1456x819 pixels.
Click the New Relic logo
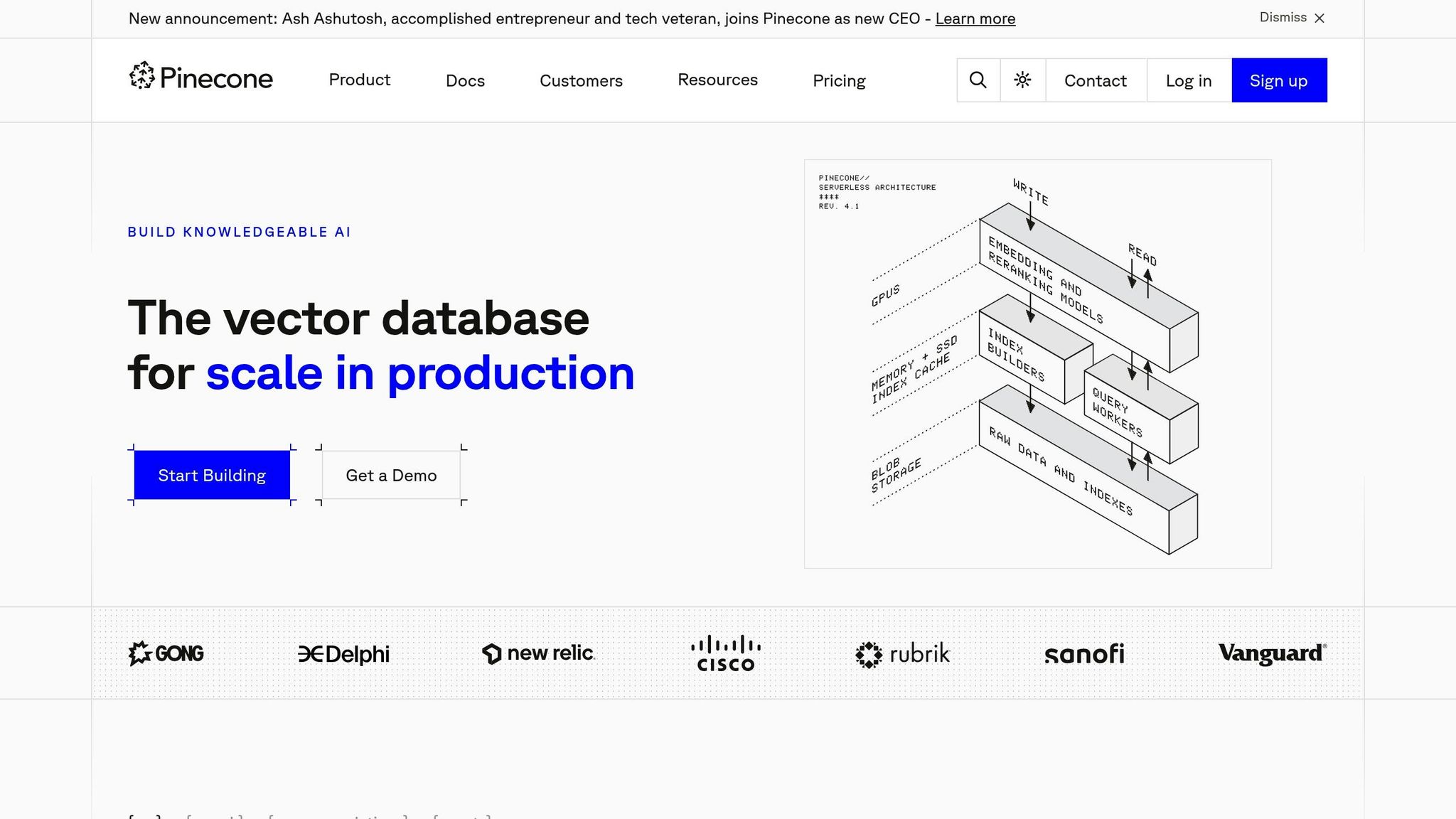point(538,653)
